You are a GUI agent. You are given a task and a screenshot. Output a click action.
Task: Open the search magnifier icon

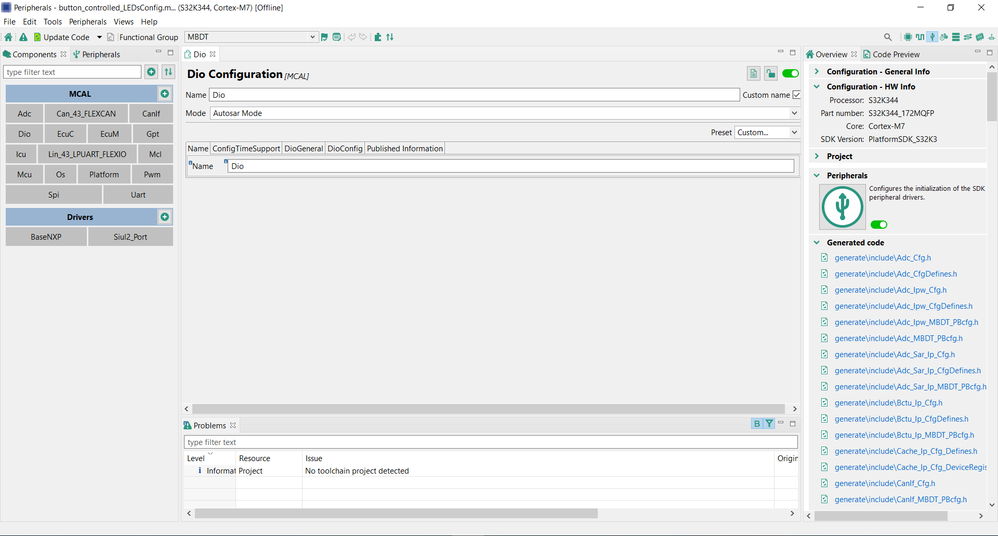pyautogui.click(x=888, y=37)
